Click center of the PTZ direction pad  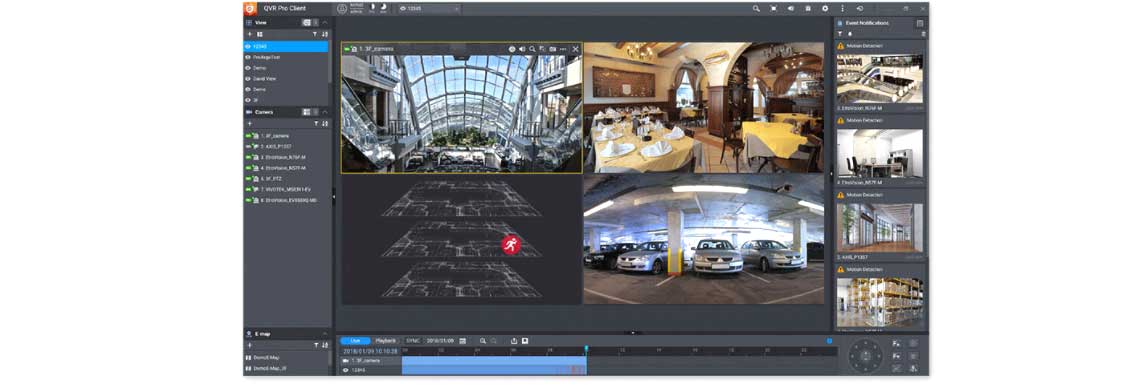pos(866,356)
